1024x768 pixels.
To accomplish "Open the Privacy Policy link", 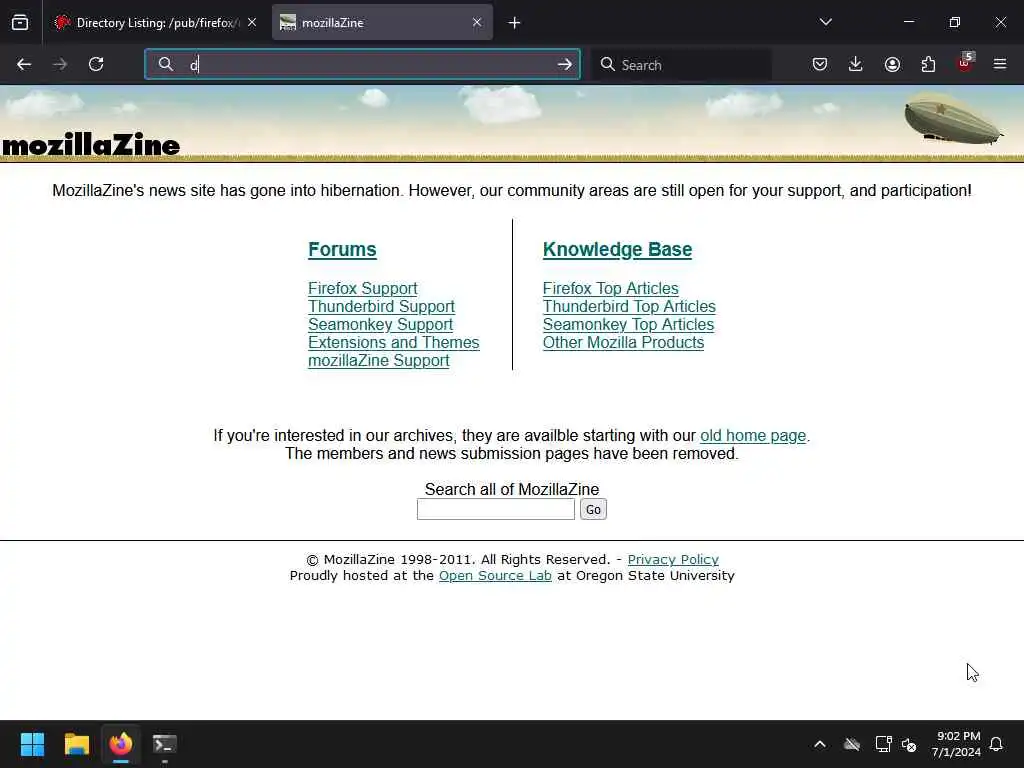I will pyautogui.click(x=673, y=560).
